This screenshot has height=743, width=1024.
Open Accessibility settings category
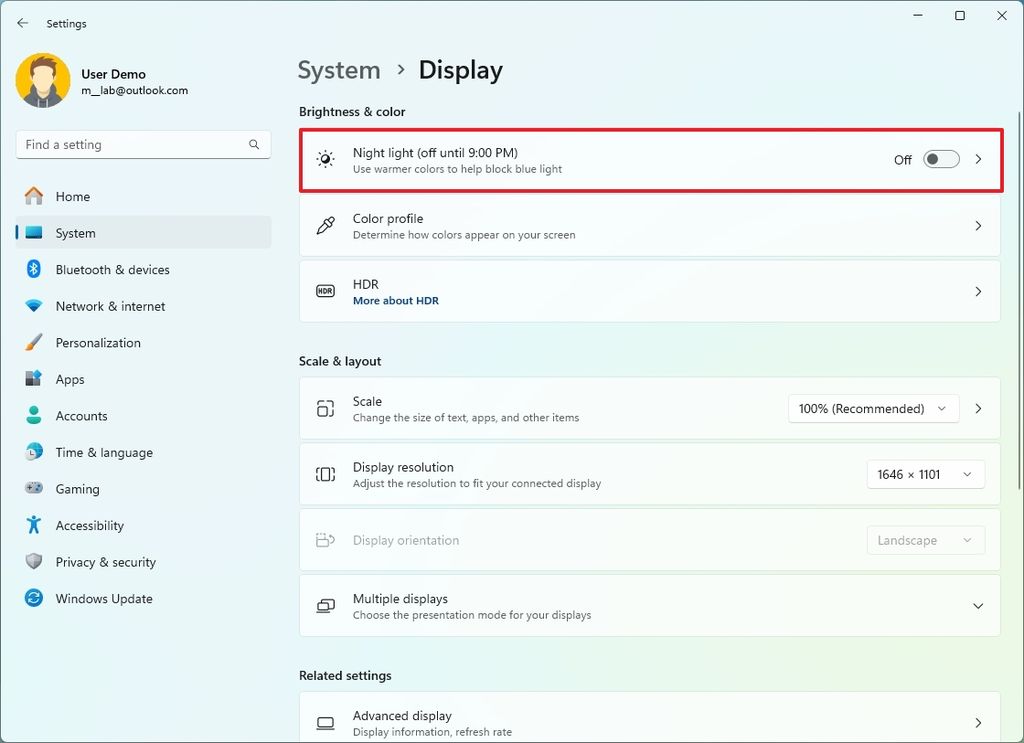(143, 526)
